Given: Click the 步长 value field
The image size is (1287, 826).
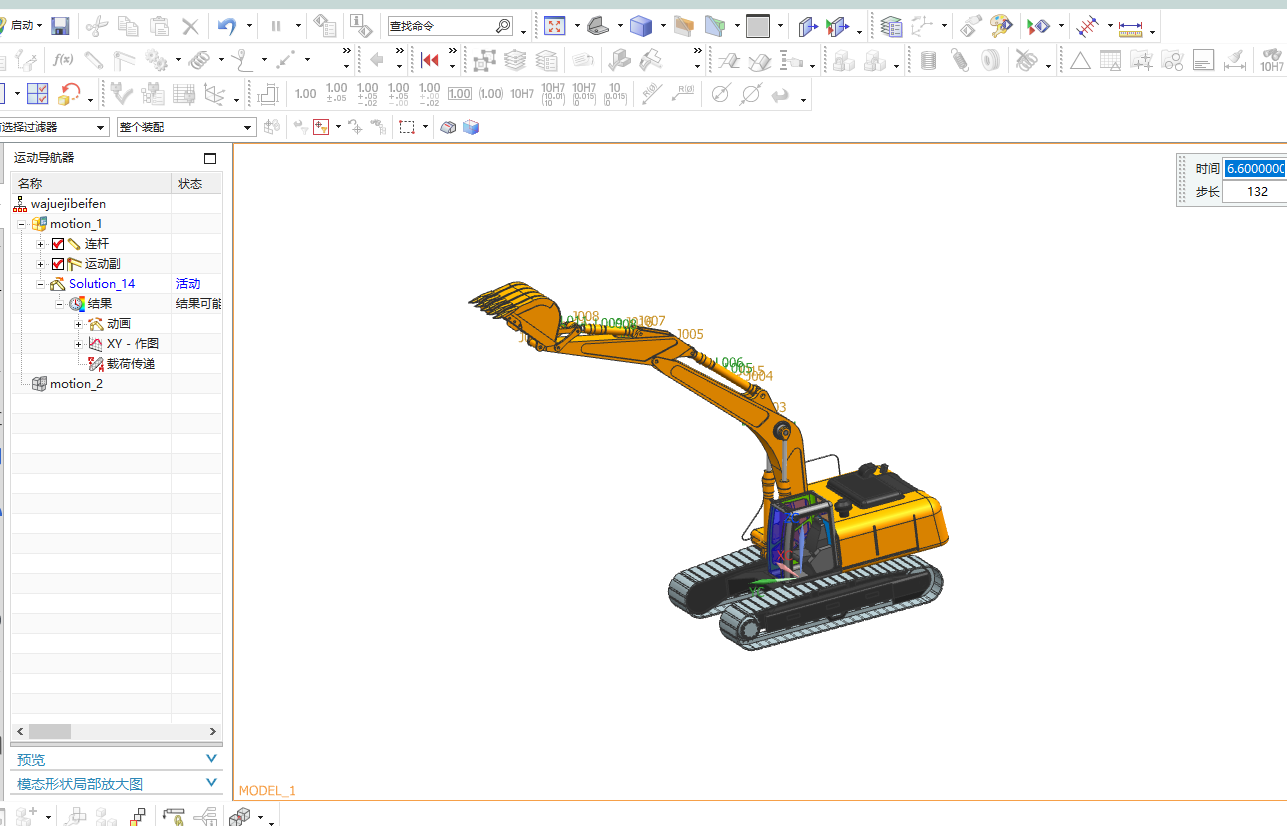Looking at the screenshot, I should 1256,191.
